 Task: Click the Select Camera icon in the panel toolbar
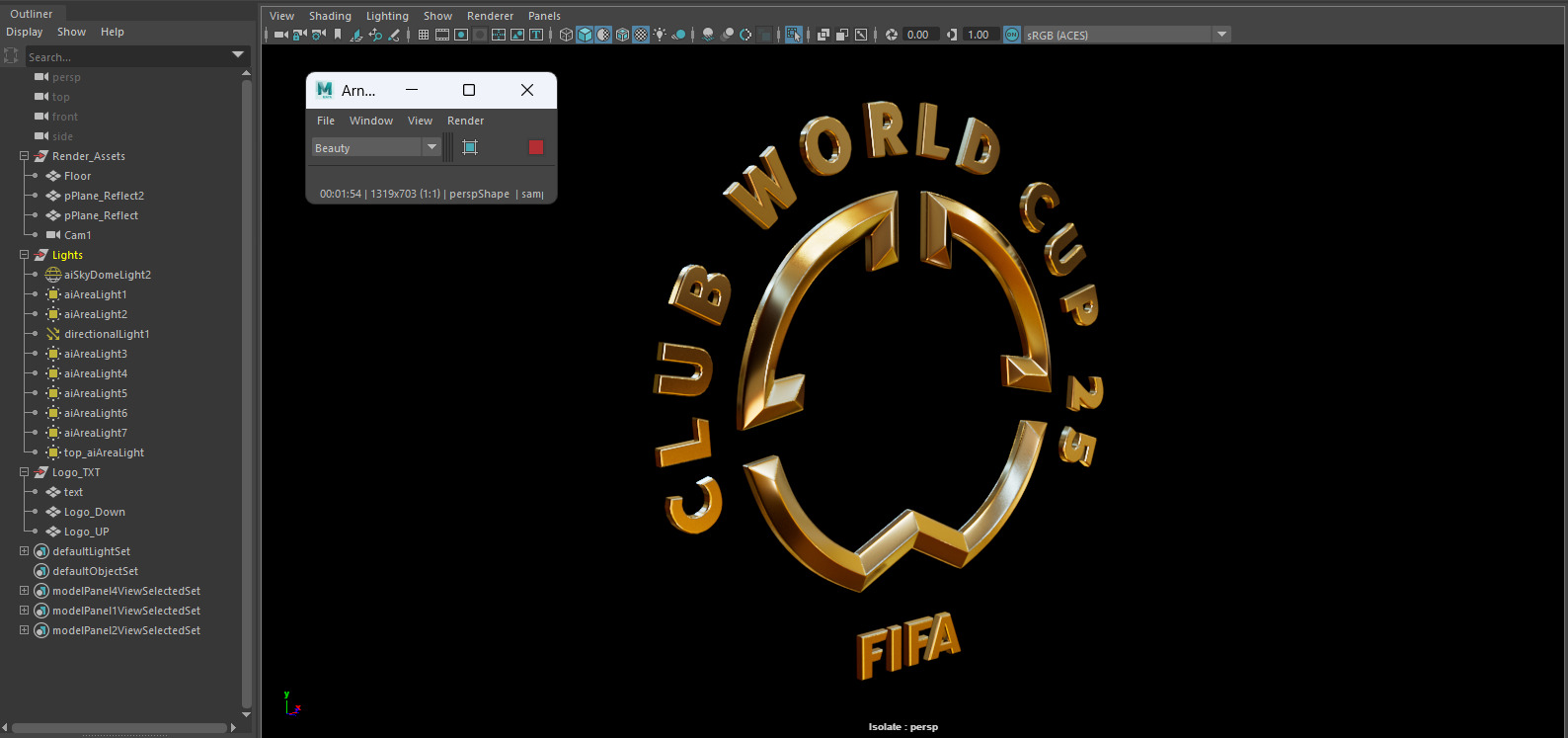pyautogui.click(x=280, y=35)
